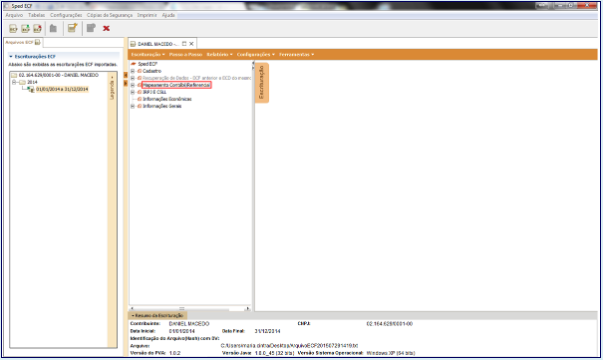The width and height of the screenshot is (603, 360).
Task: Click the ECF icon with green arrow
Action: pyautogui.click(x=25, y=28)
